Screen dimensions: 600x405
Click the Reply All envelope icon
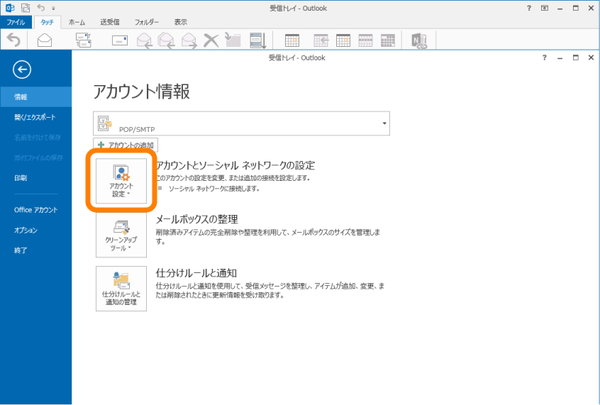tap(166, 40)
